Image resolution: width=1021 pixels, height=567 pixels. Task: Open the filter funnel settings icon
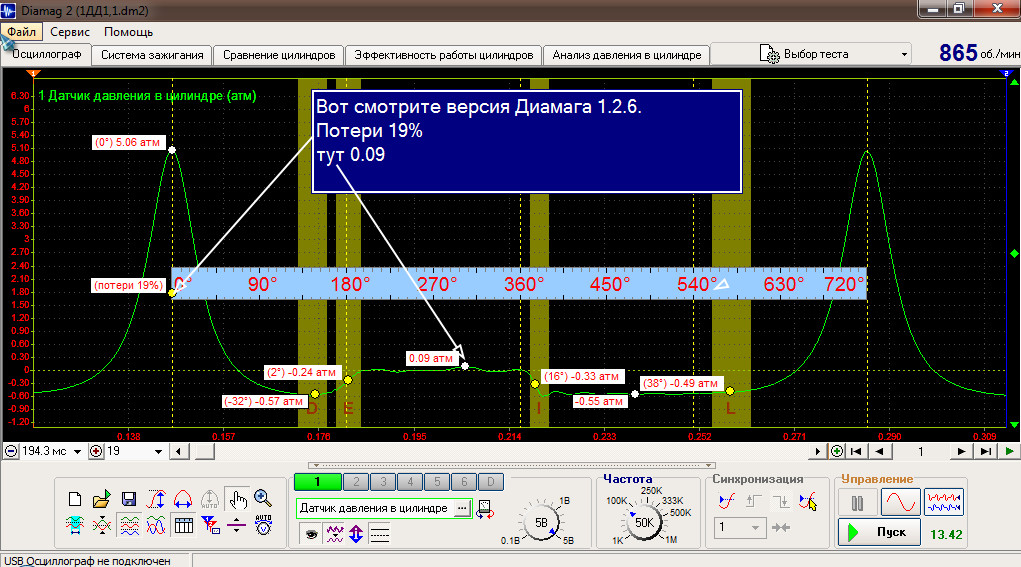click(x=210, y=525)
